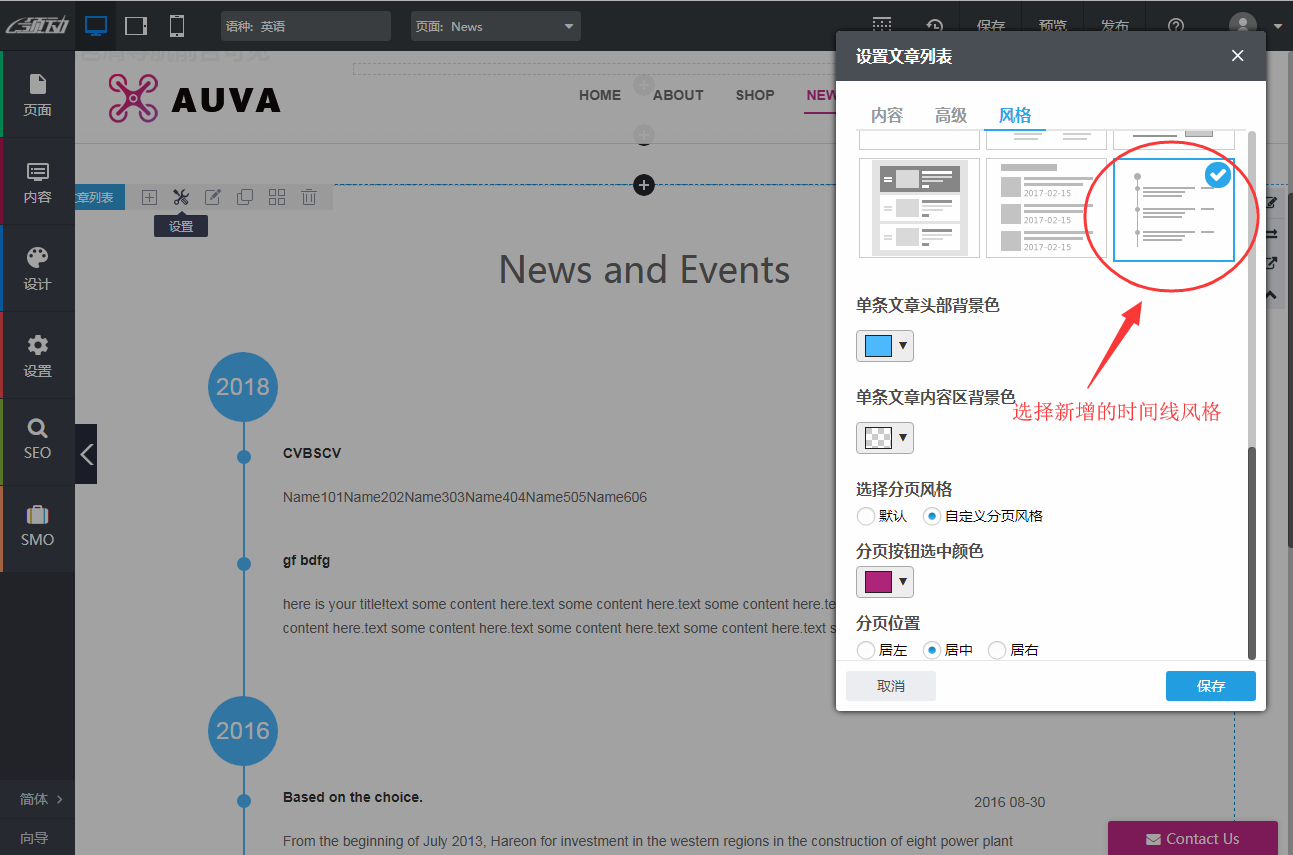Screen dimensions: 1293x855
Task: Delete the article list using trash icon
Action: point(309,196)
